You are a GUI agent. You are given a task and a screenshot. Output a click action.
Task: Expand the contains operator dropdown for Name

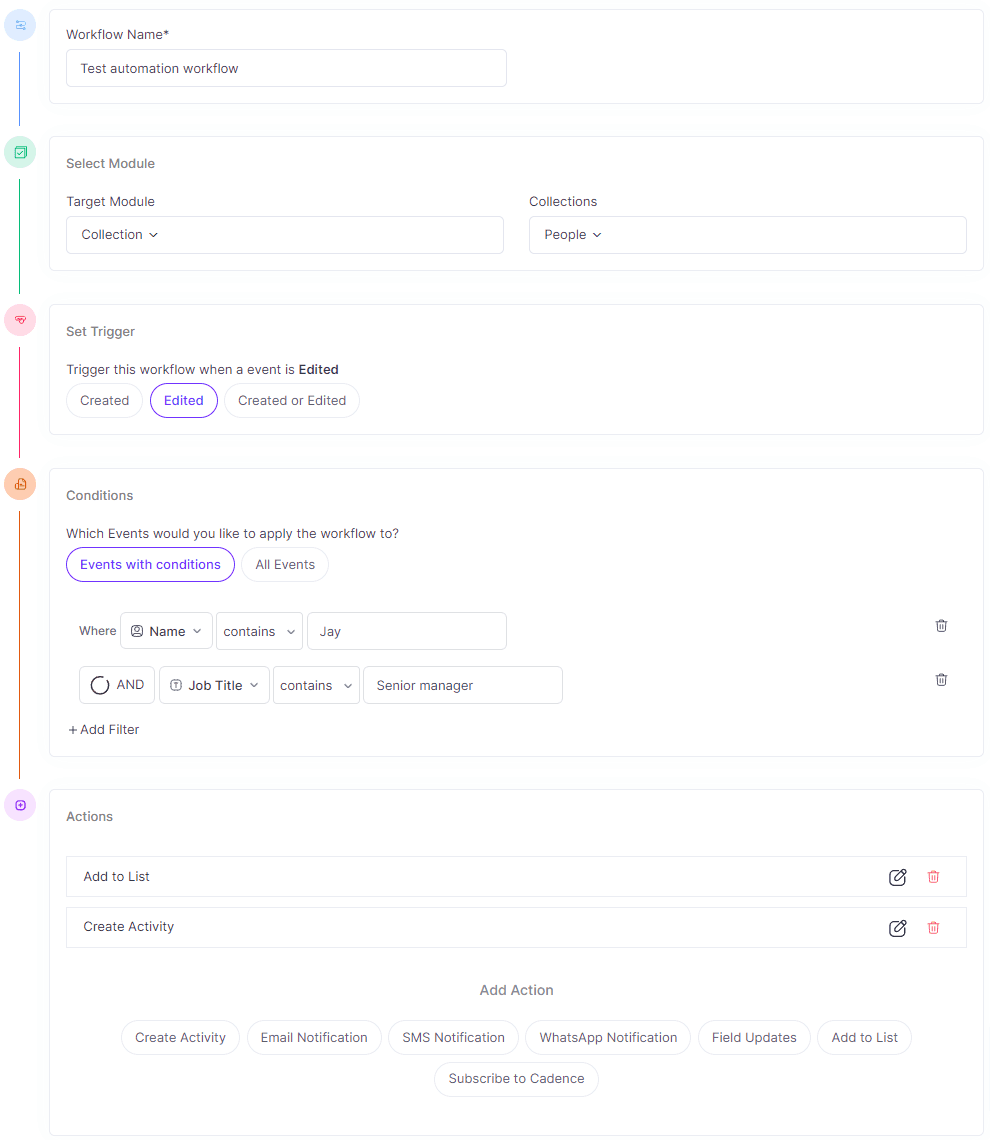[259, 631]
